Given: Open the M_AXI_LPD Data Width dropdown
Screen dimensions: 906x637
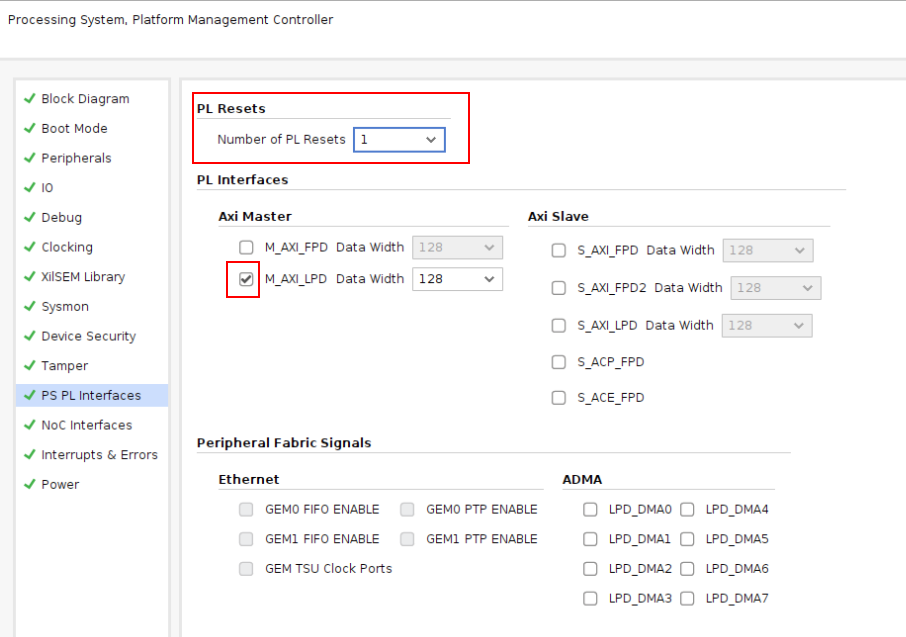Looking at the screenshot, I should click(491, 279).
